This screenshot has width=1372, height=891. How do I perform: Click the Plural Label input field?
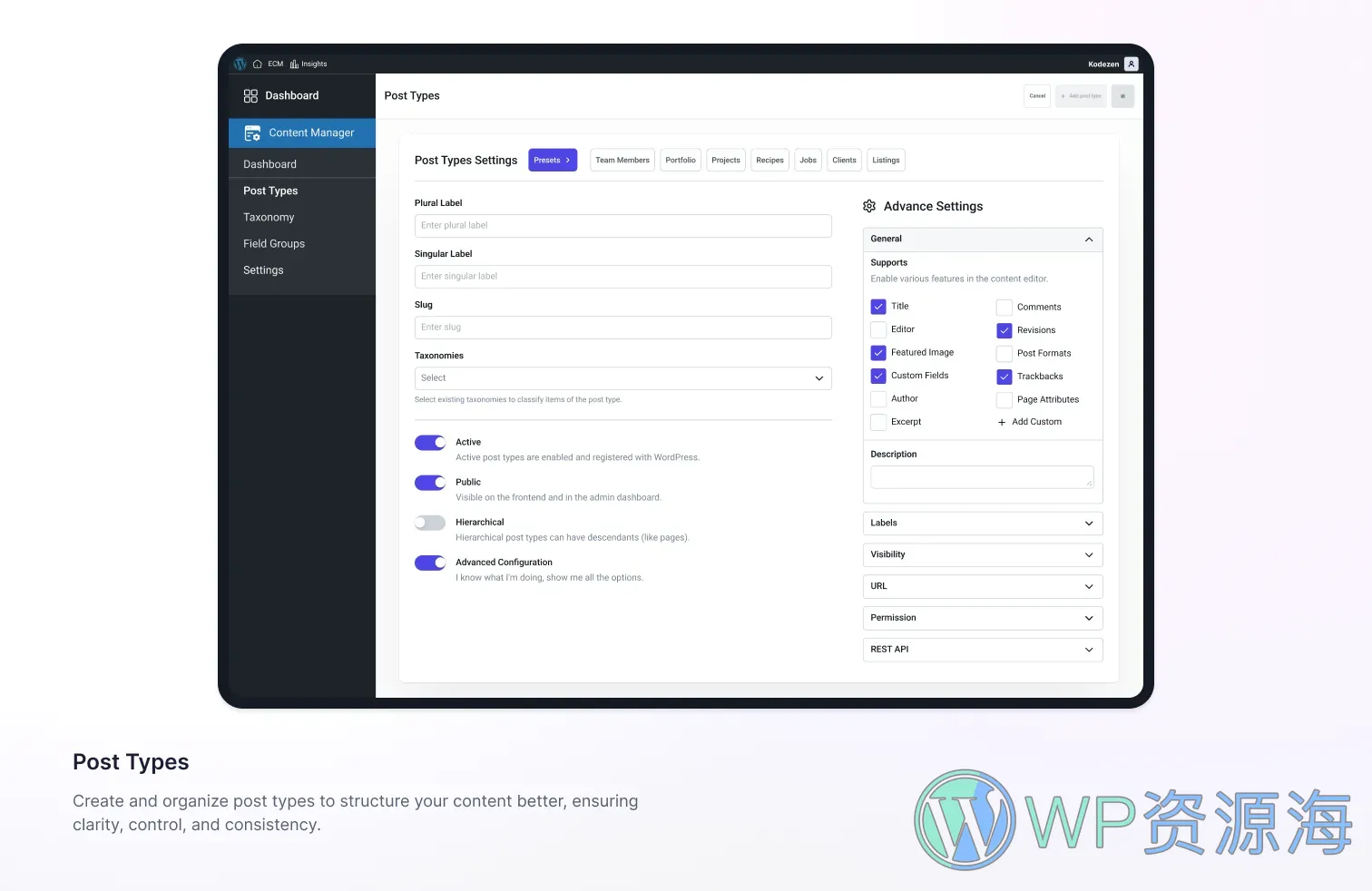pos(622,225)
